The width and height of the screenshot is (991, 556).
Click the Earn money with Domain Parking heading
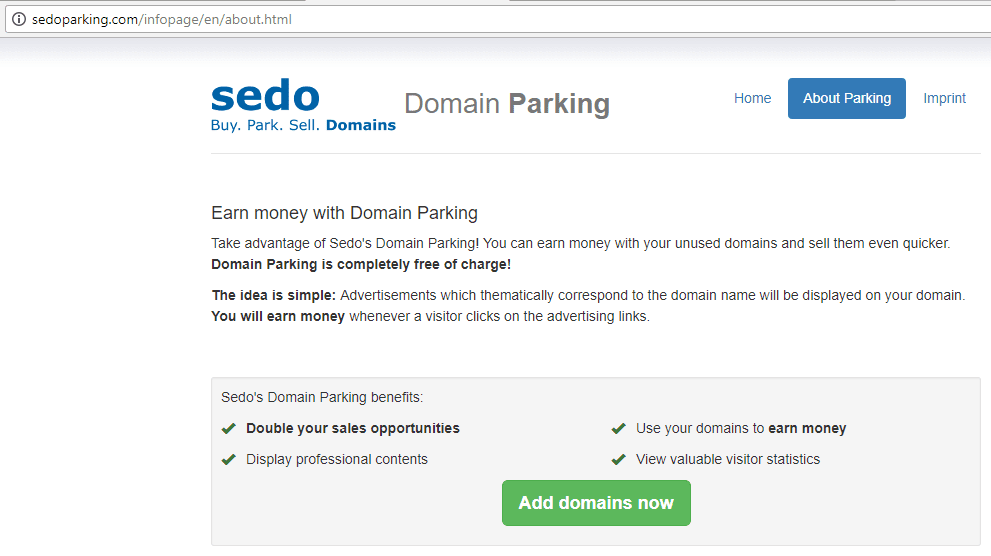(x=344, y=213)
